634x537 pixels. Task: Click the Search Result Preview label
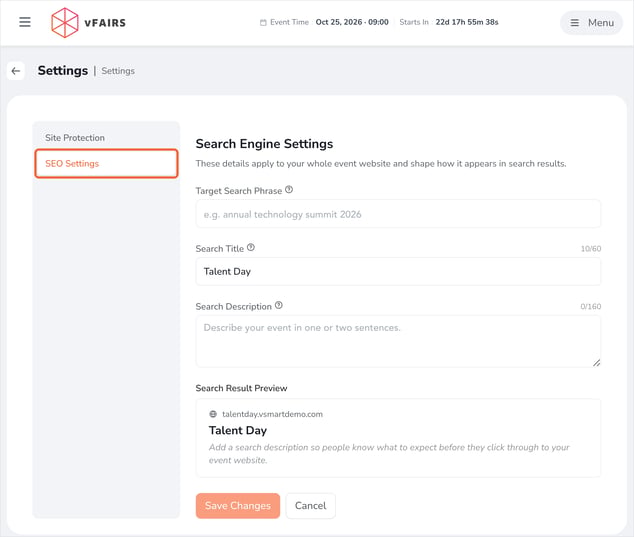point(241,388)
